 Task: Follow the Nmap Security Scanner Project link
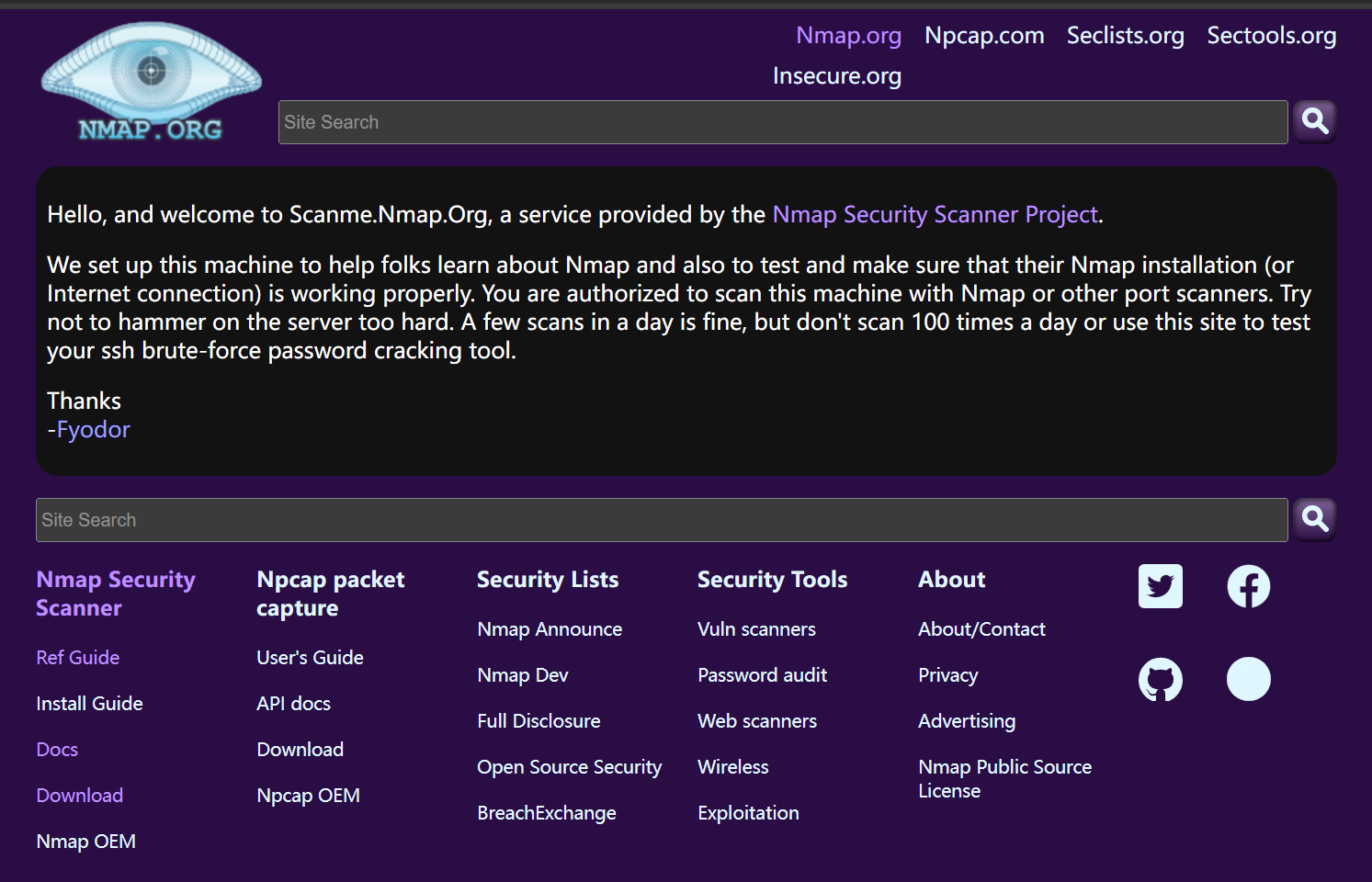[x=935, y=214]
